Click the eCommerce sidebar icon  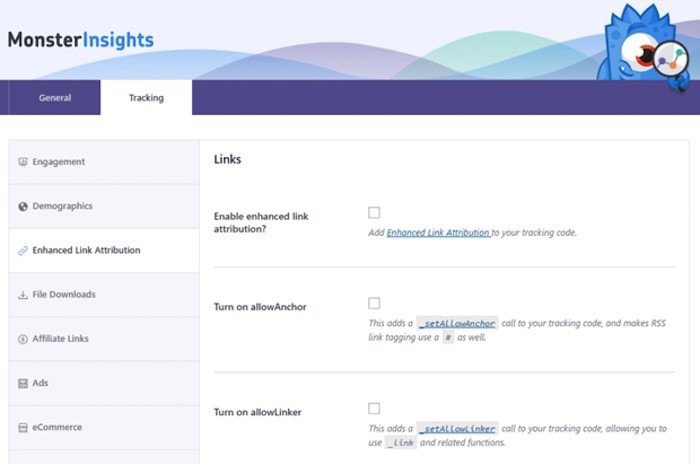[x=23, y=427]
